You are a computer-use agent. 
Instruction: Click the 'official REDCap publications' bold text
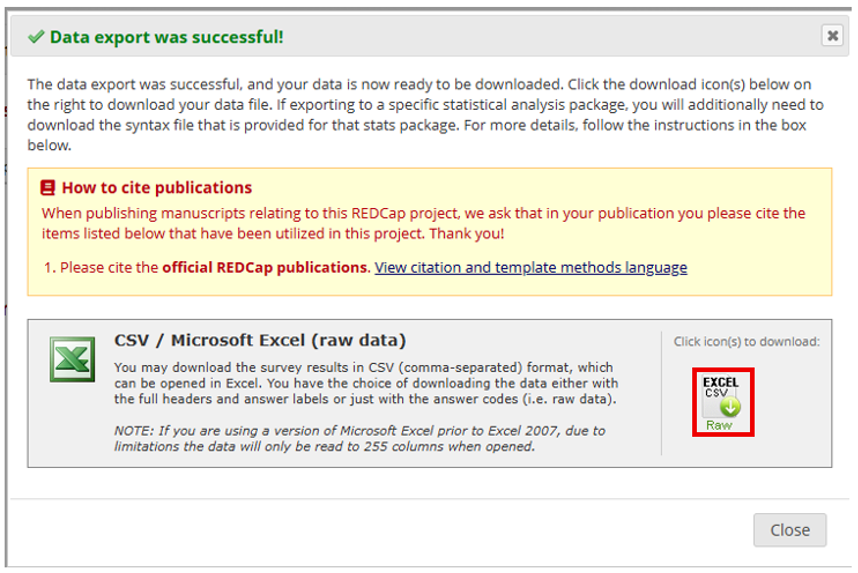[266, 268]
